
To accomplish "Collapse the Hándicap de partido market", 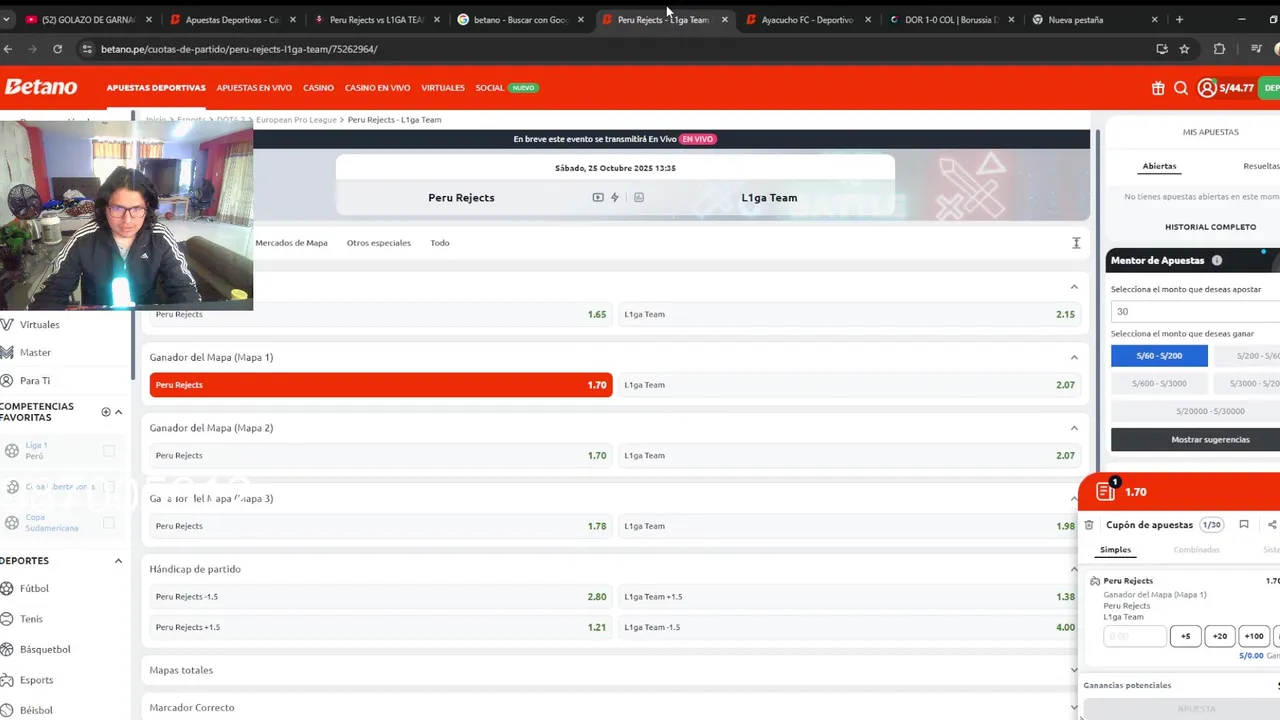I will [1074, 569].
